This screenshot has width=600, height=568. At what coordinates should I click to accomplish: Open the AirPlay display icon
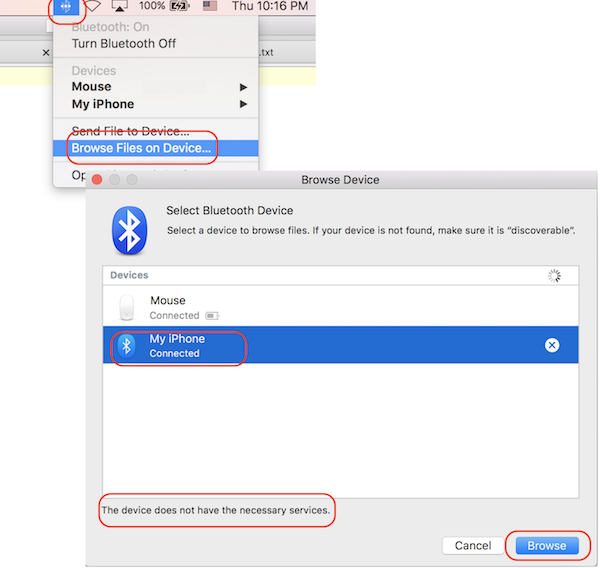[120, 5]
